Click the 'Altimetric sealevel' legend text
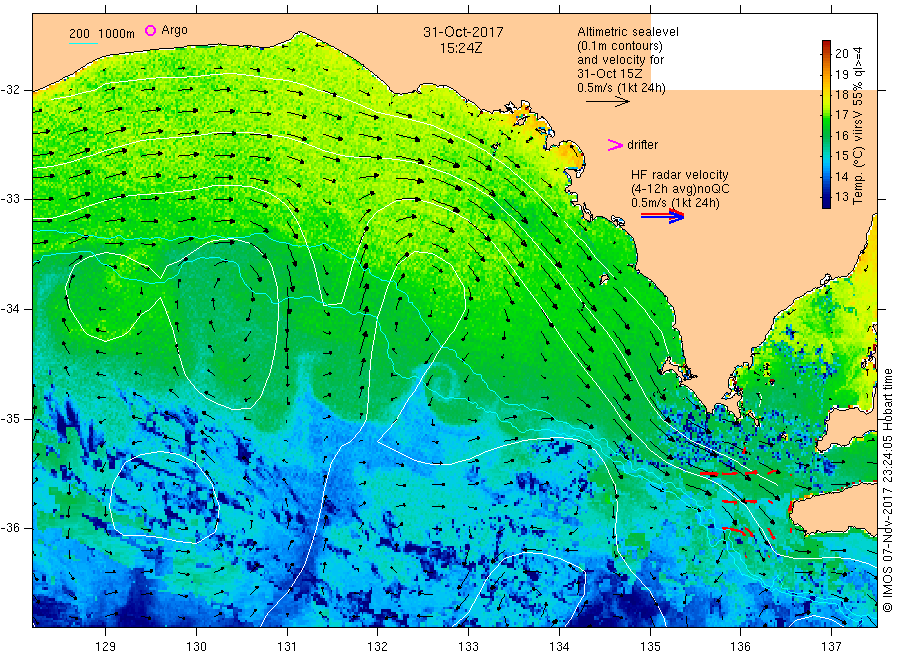 pos(627,32)
